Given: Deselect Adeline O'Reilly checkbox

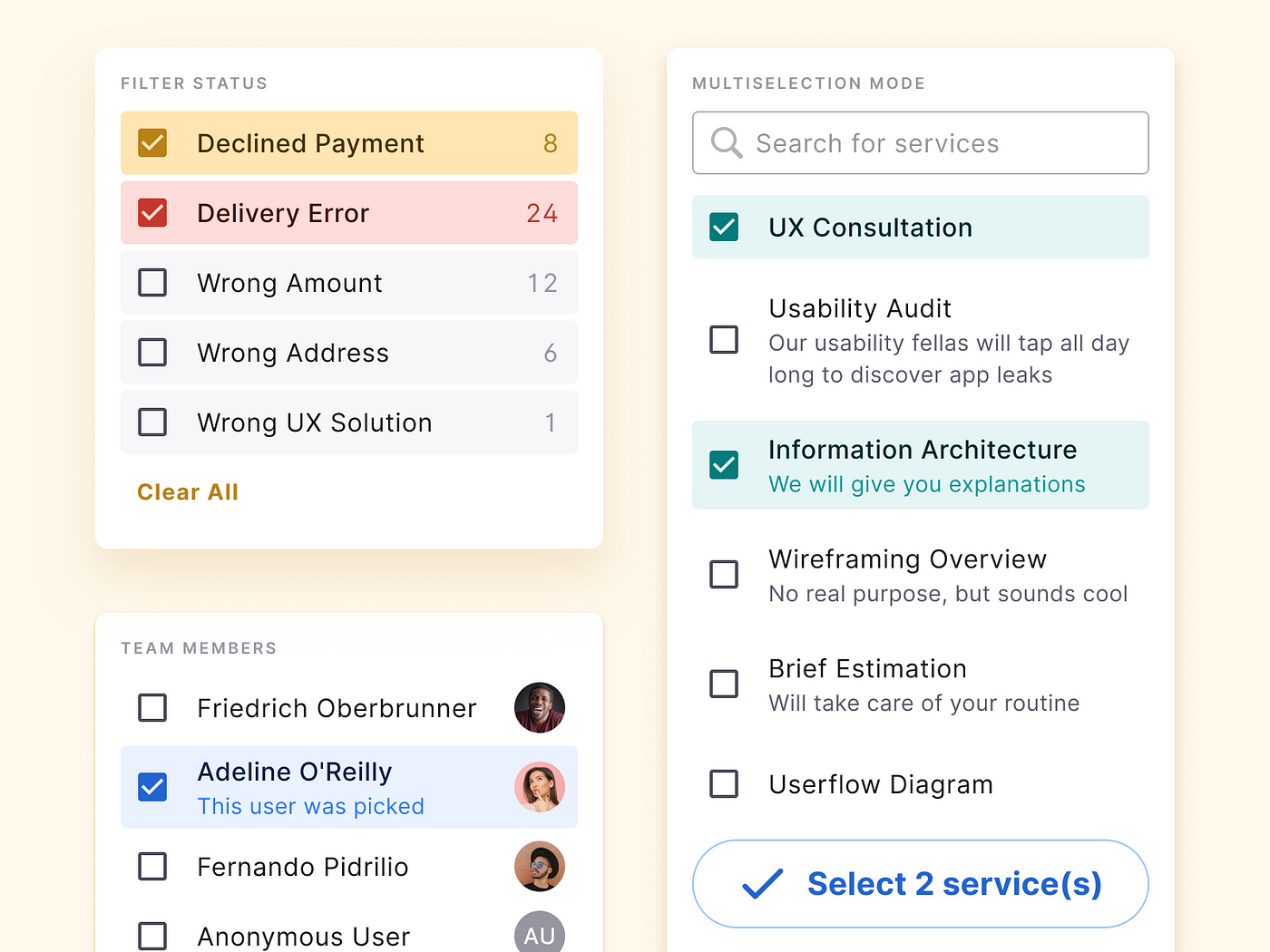Looking at the screenshot, I should click(x=152, y=787).
